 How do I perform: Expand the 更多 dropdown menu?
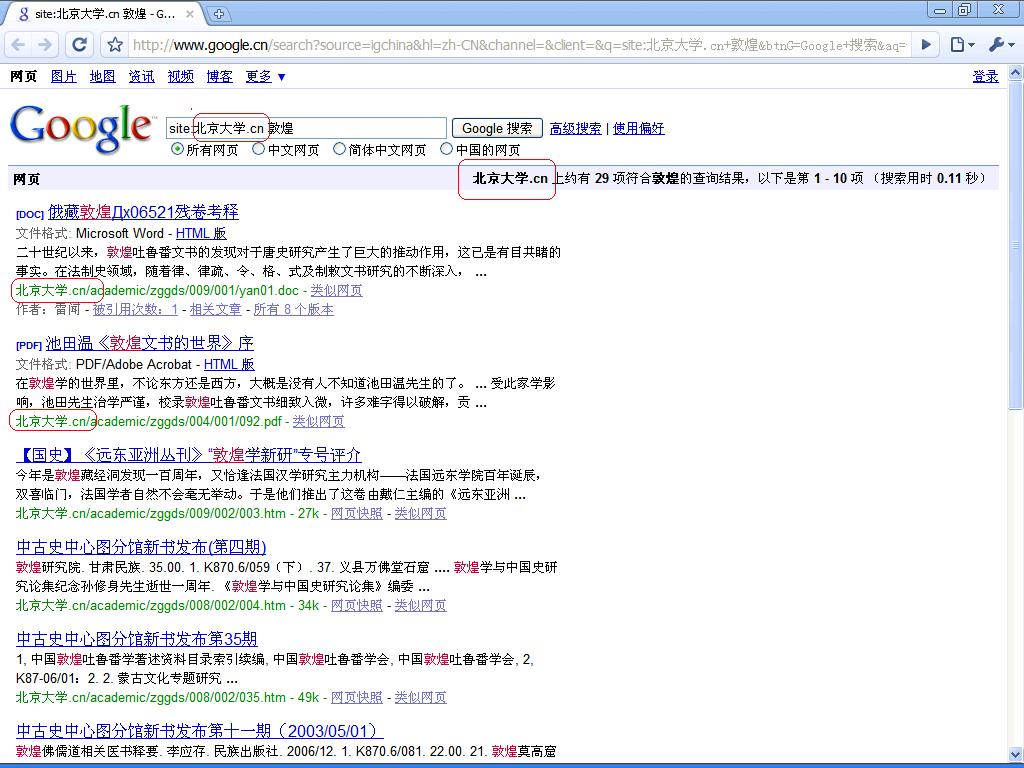[265, 76]
